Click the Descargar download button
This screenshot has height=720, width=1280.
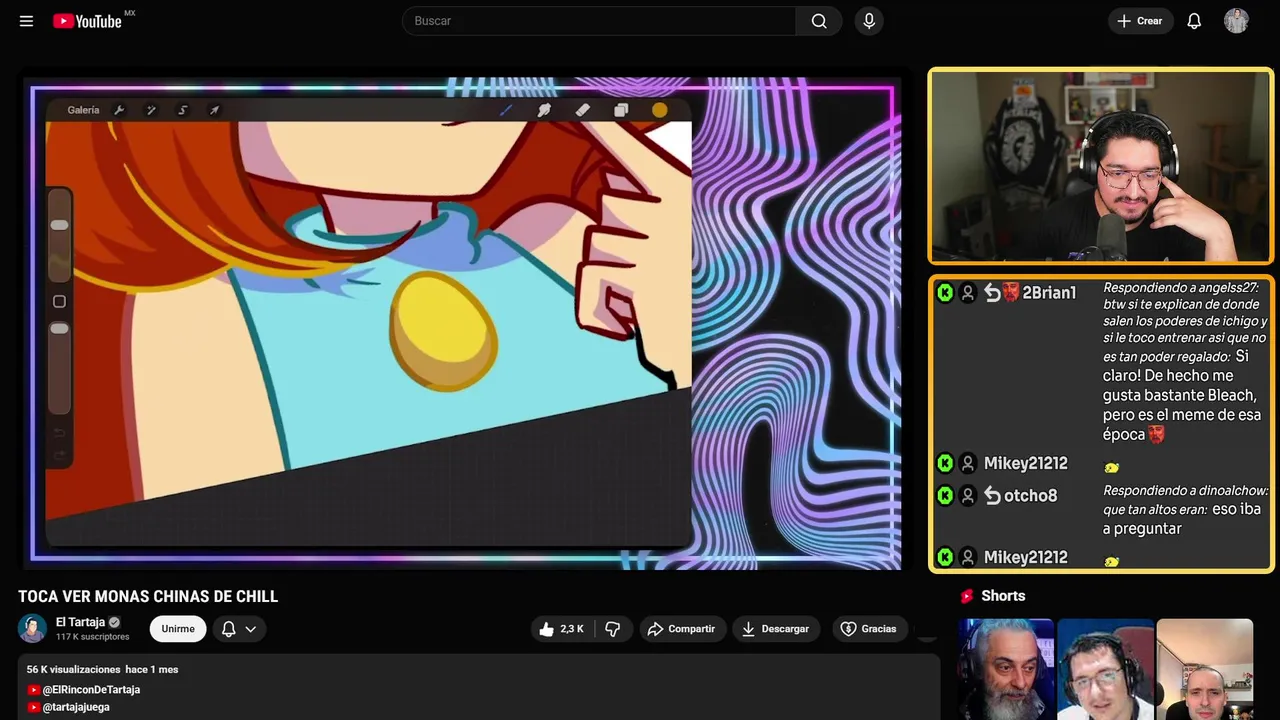point(776,629)
